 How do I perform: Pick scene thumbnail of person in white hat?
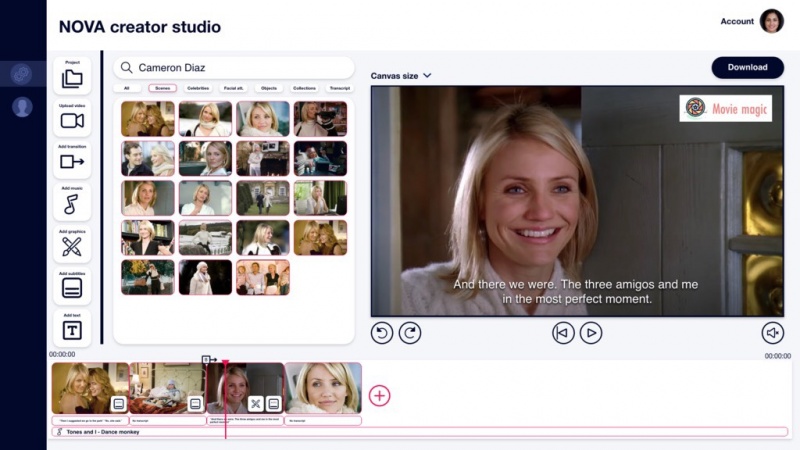[205, 278]
